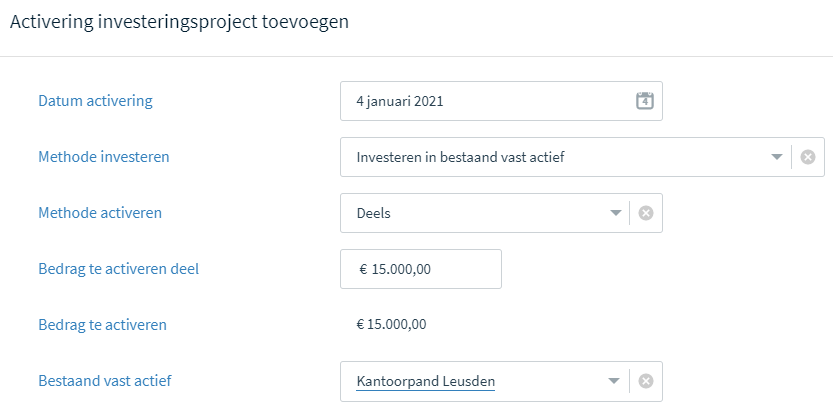Focus the Bedrag te activeren deel amount field
This screenshot has width=833, height=409.
(421, 269)
